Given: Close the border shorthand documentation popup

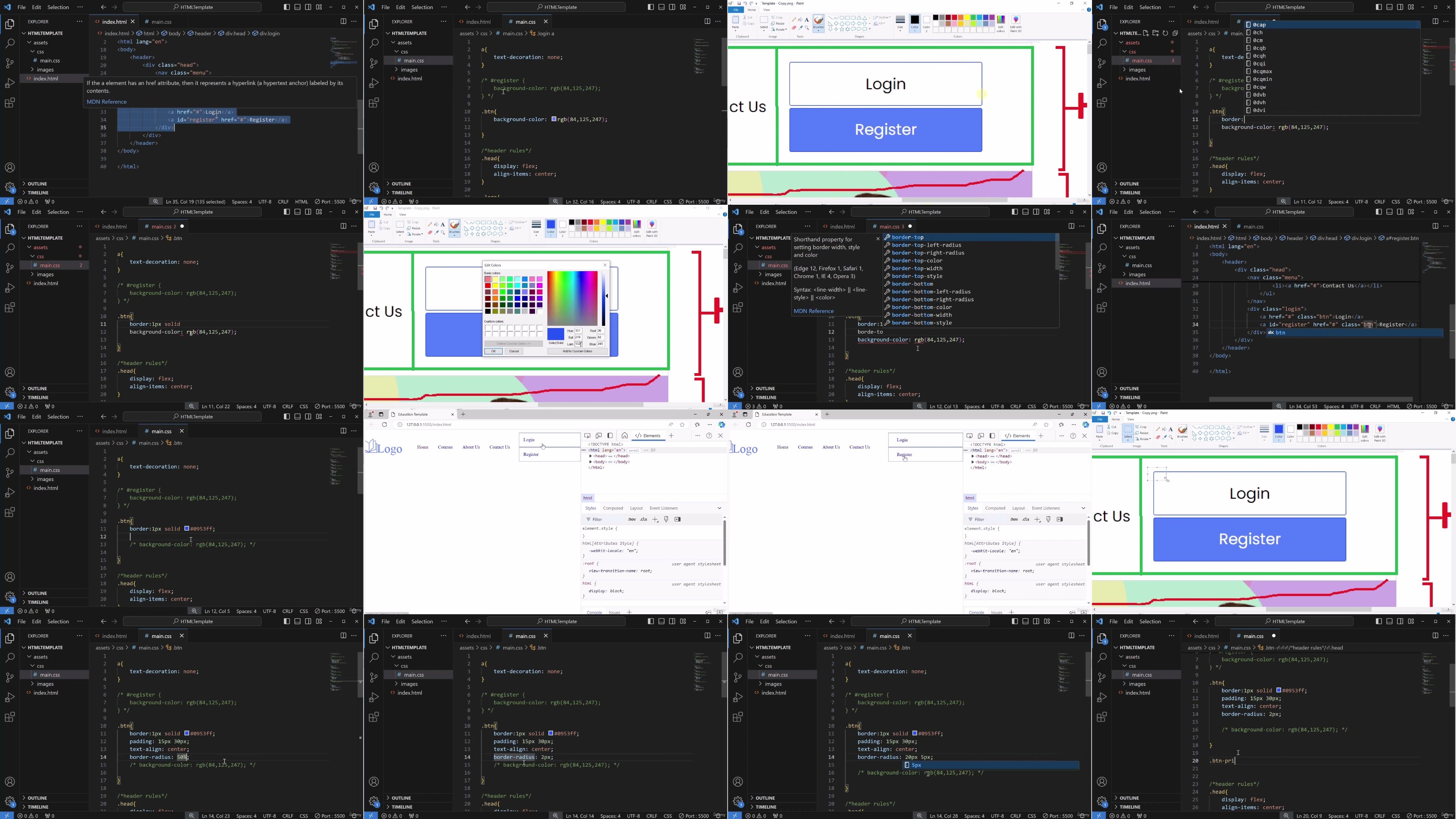Looking at the screenshot, I should pyautogui.click(x=878, y=239).
